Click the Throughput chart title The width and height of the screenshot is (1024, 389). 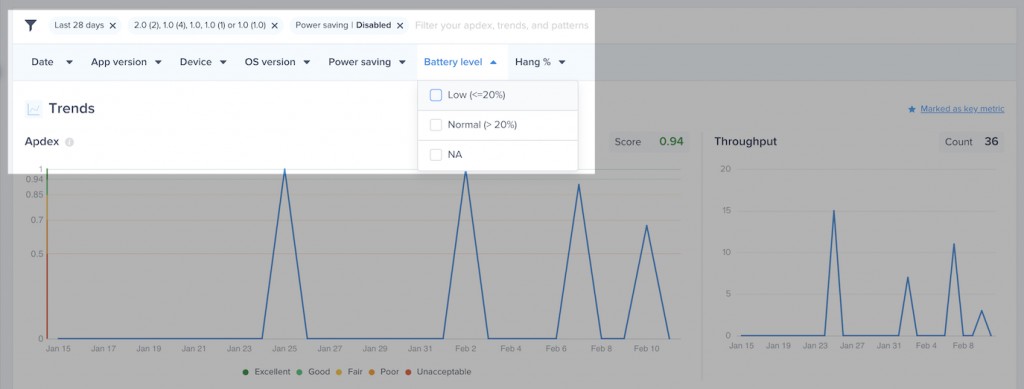pyautogui.click(x=745, y=142)
